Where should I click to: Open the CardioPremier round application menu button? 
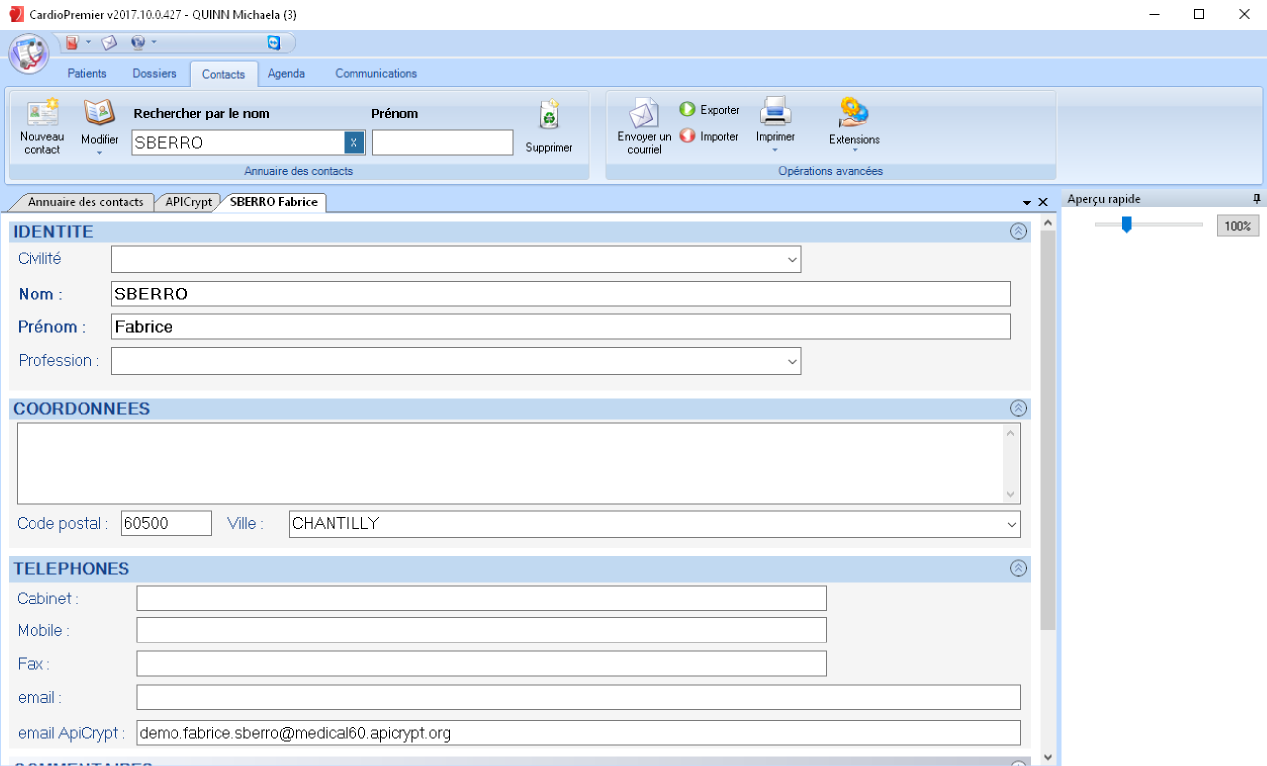pyautogui.click(x=29, y=53)
